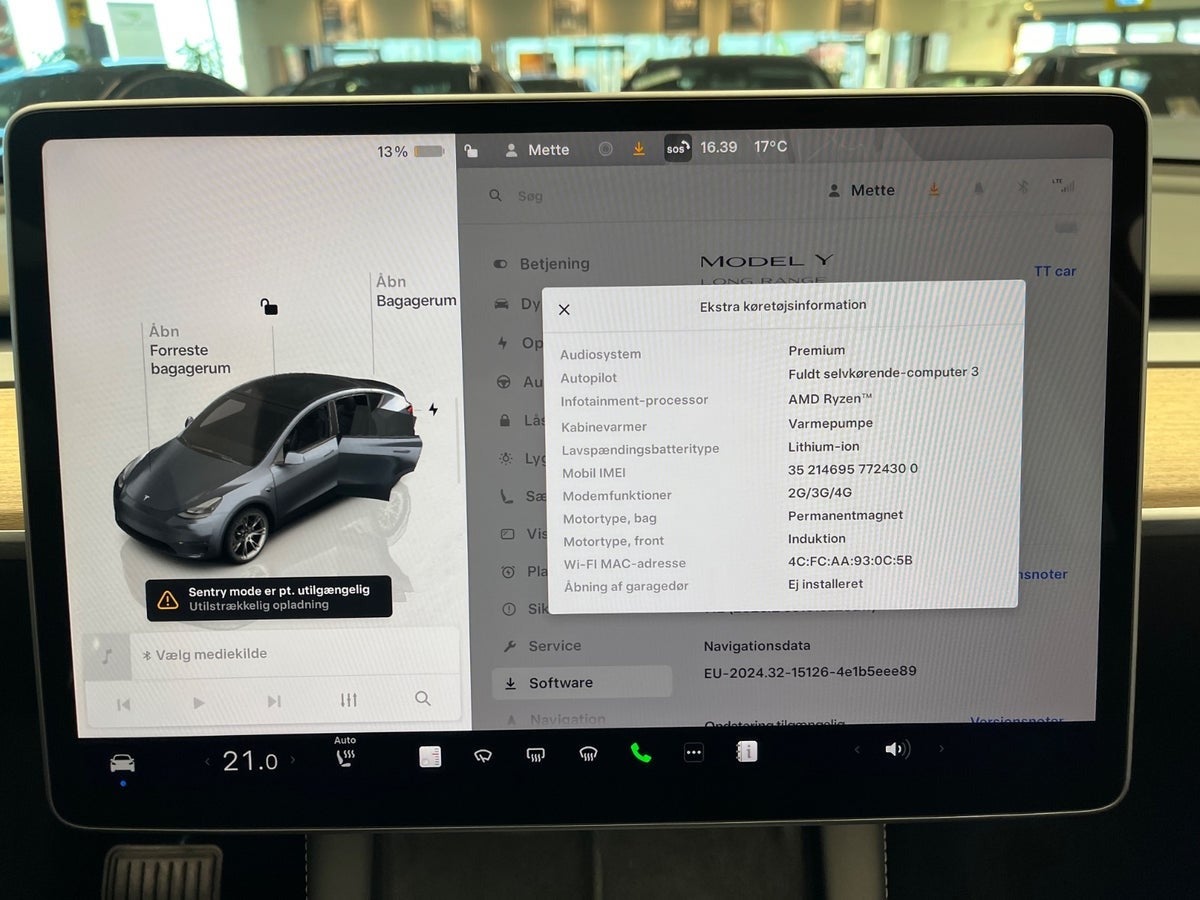Activate the windshield wiper icon
1200x900 pixels.
tap(483, 755)
